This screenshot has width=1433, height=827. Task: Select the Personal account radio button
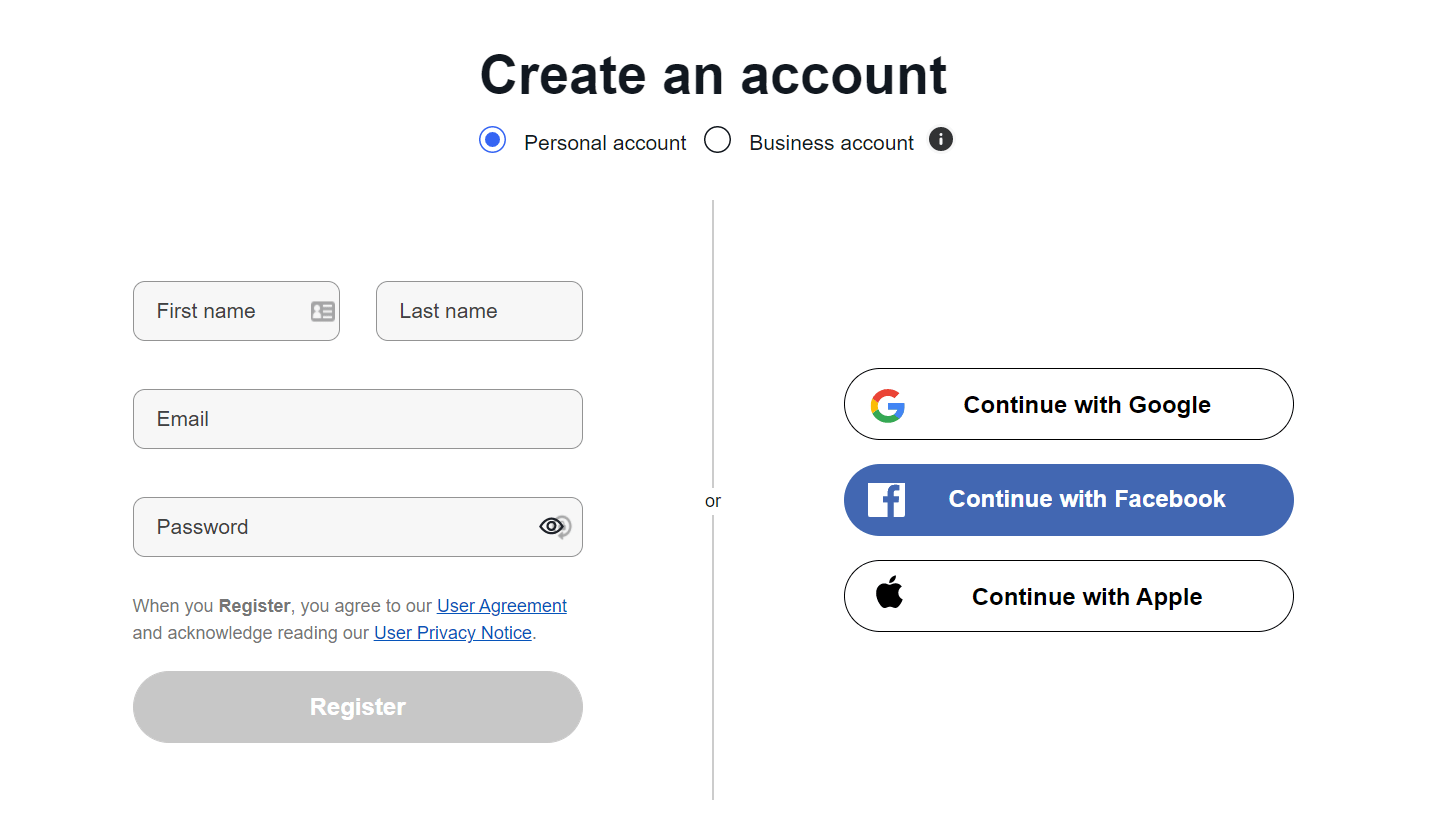coord(492,140)
